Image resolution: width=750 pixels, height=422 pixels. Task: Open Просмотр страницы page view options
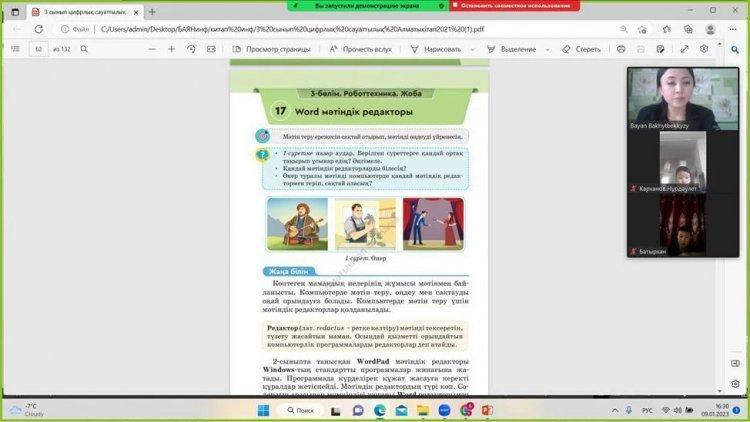coord(271,49)
